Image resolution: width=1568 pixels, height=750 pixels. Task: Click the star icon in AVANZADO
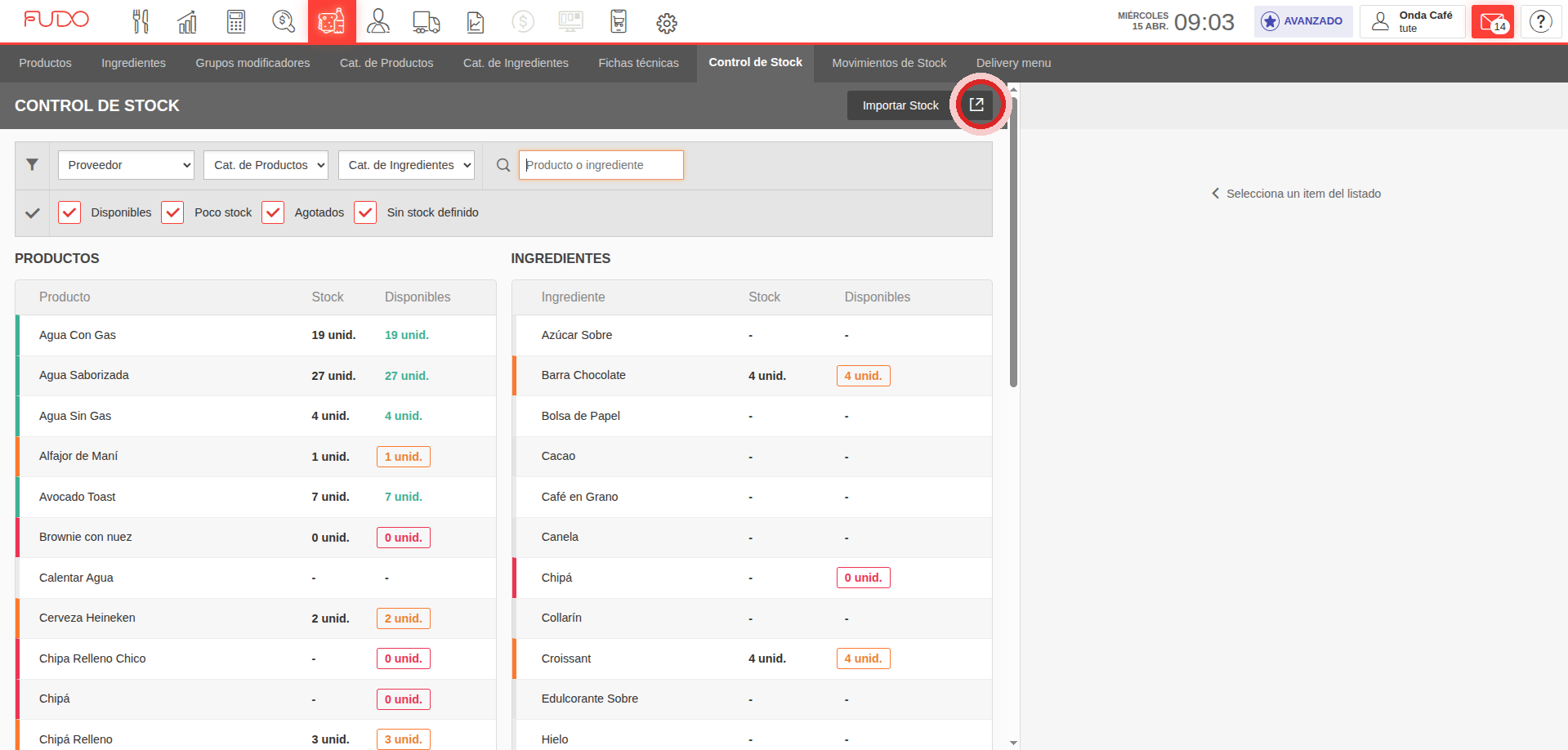point(1270,21)
